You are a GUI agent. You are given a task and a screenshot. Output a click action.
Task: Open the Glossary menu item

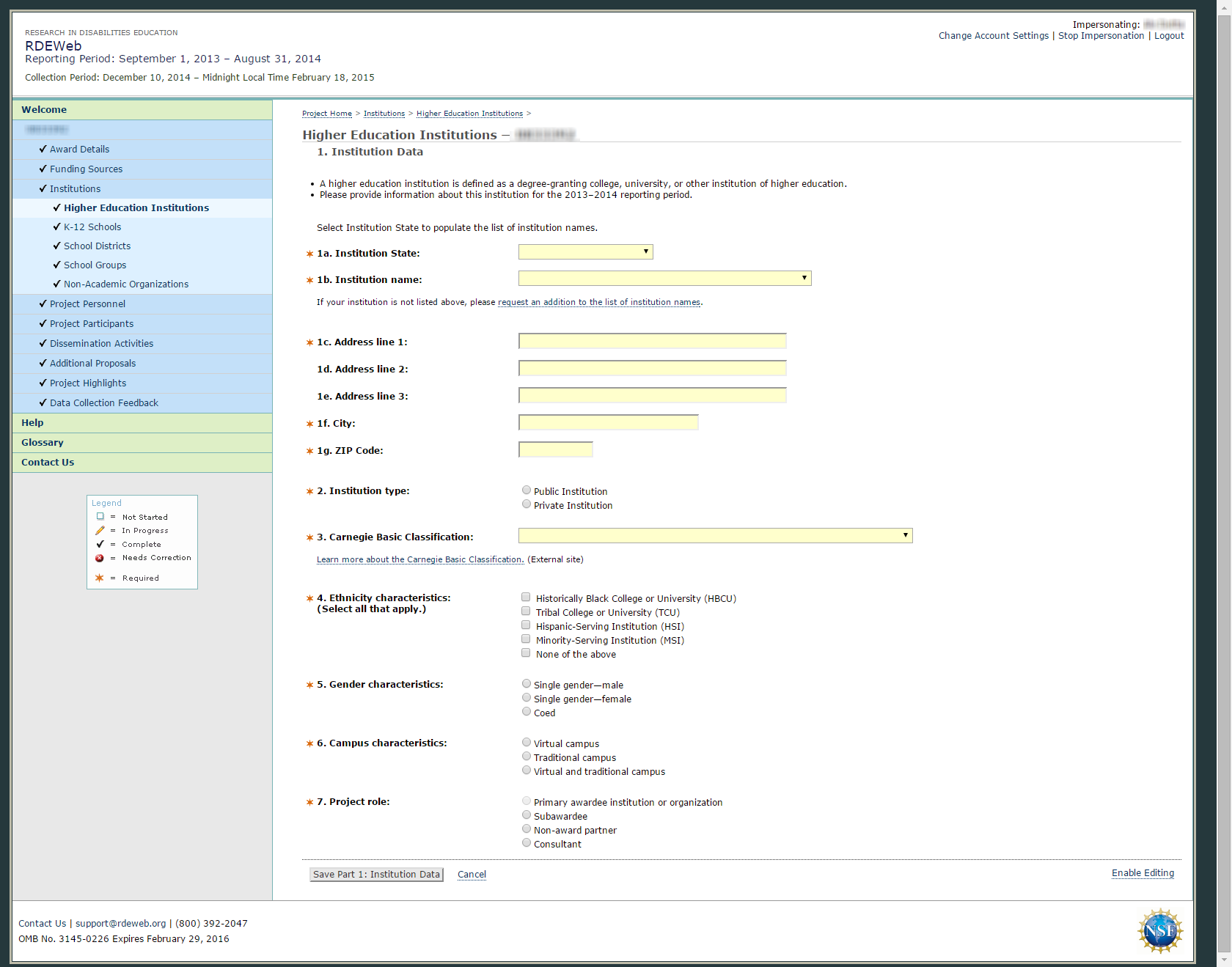43,442
